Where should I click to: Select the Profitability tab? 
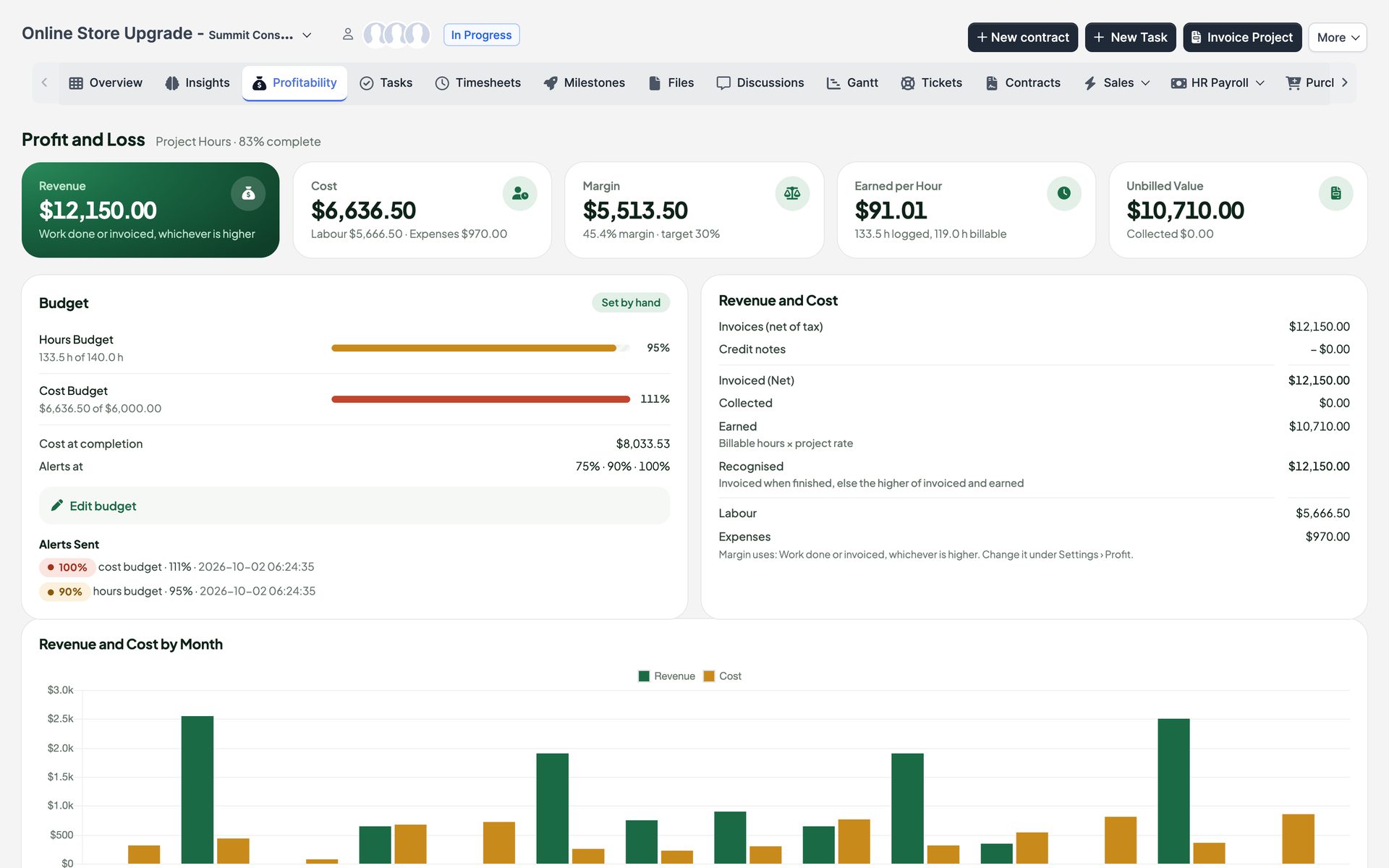(294, 83)
